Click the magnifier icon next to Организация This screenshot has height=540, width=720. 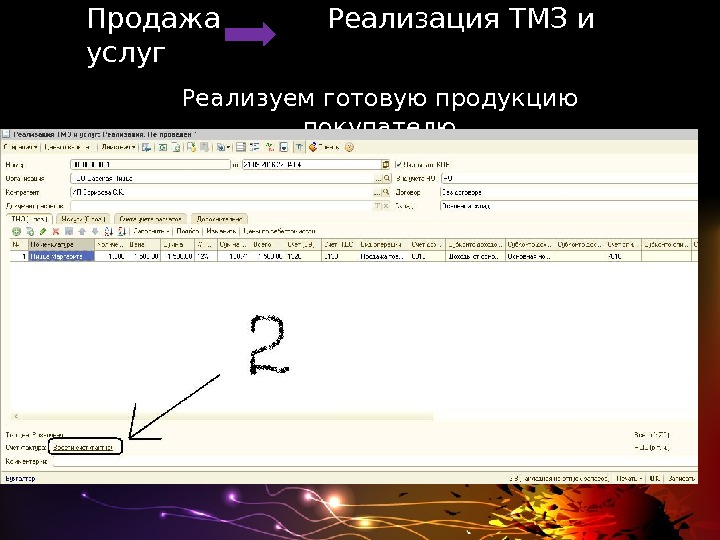(387, 178)
